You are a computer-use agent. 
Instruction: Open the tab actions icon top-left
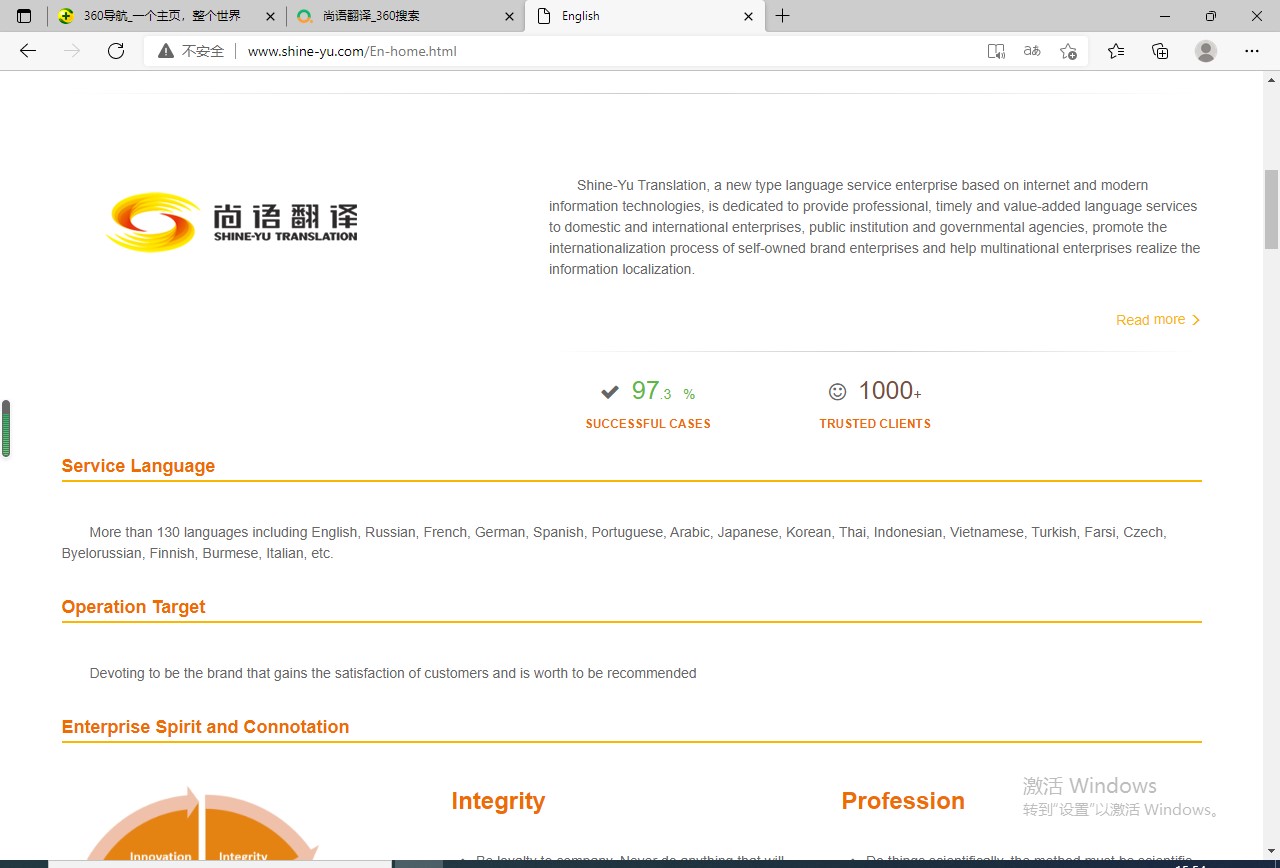click(x=22, y=16)
